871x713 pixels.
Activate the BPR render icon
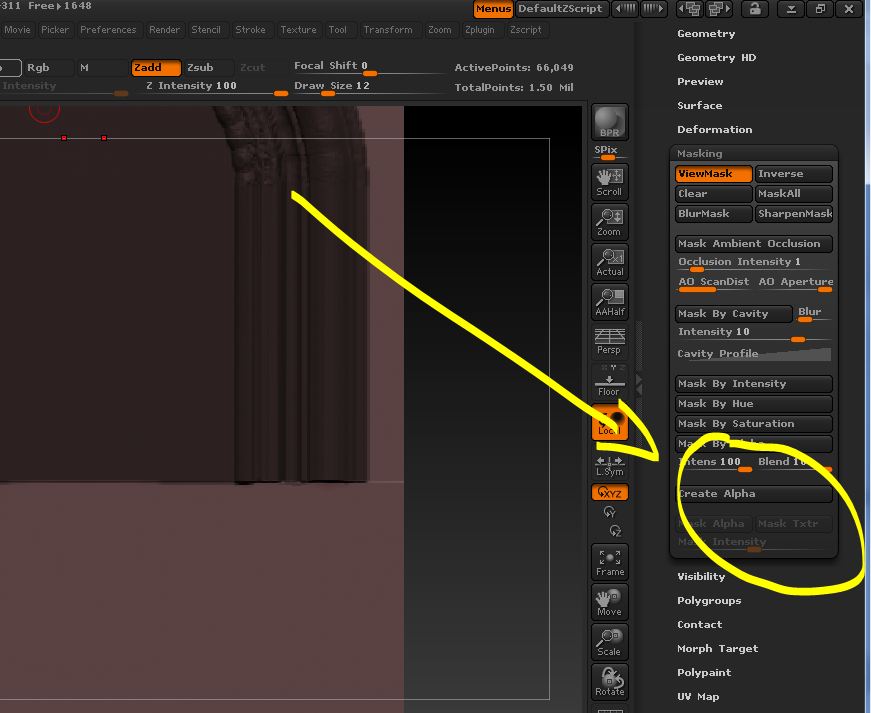tap(610, 122)
